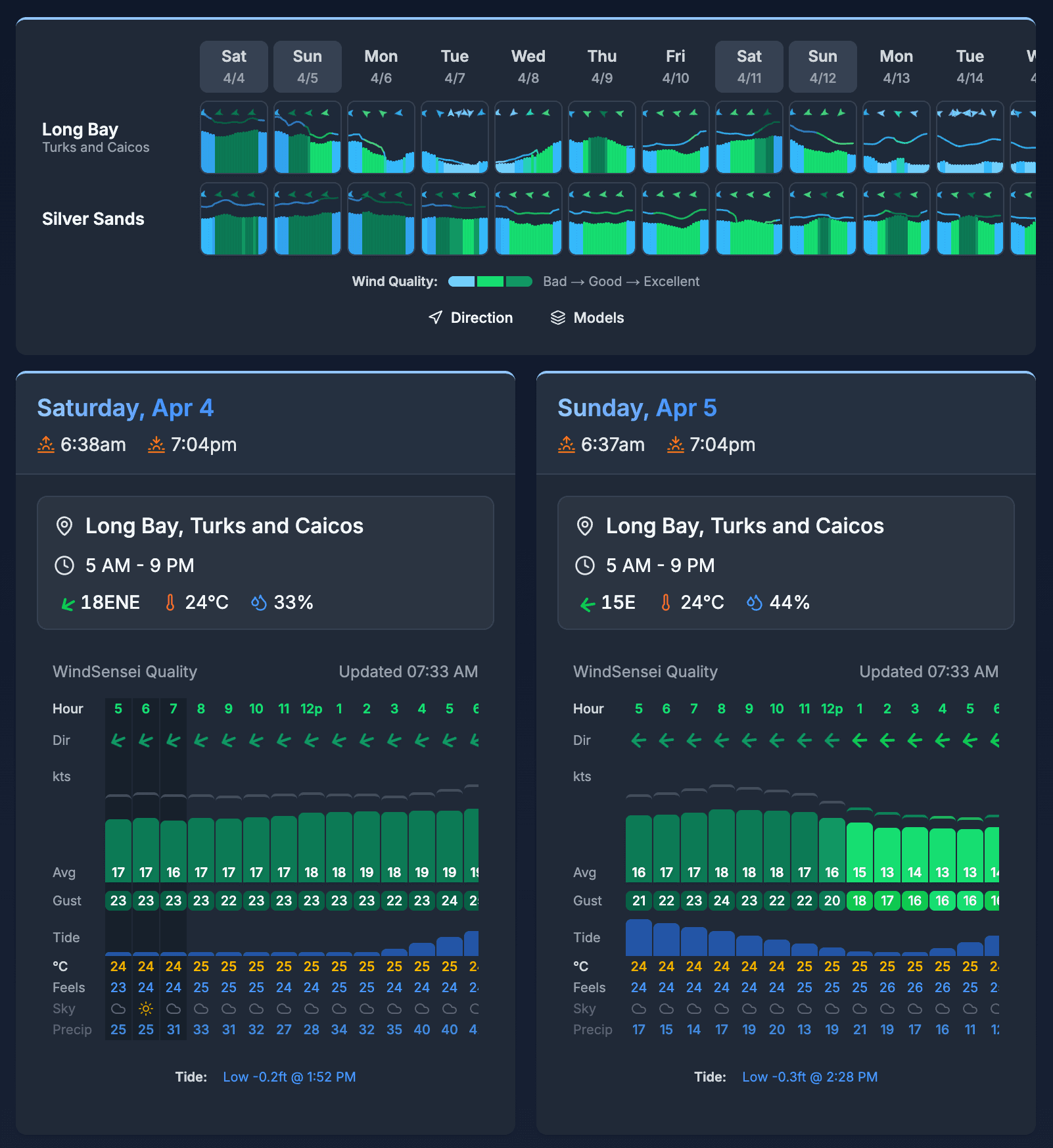
Task: Switch to the Mon 4/6 forecast day
Action: pos(381,66)
